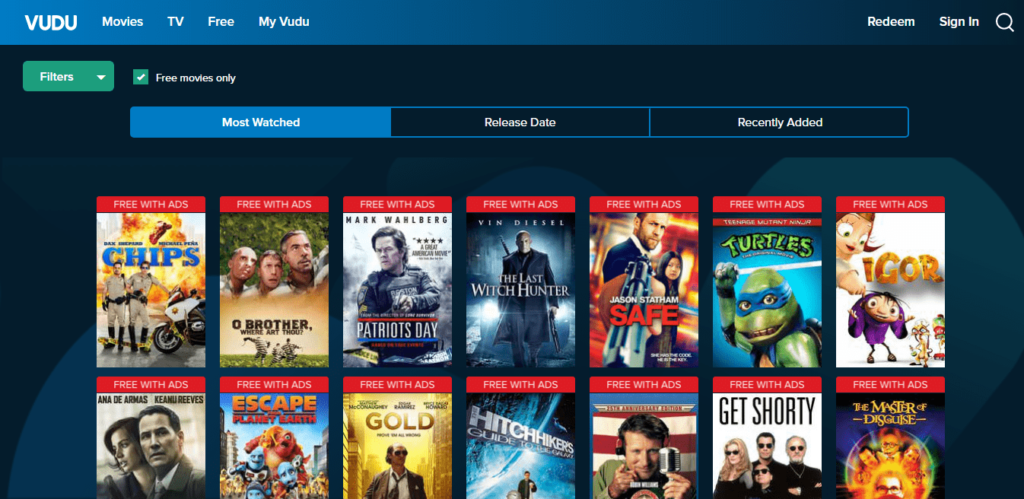Open the Movies menu

tap(122, 22)
